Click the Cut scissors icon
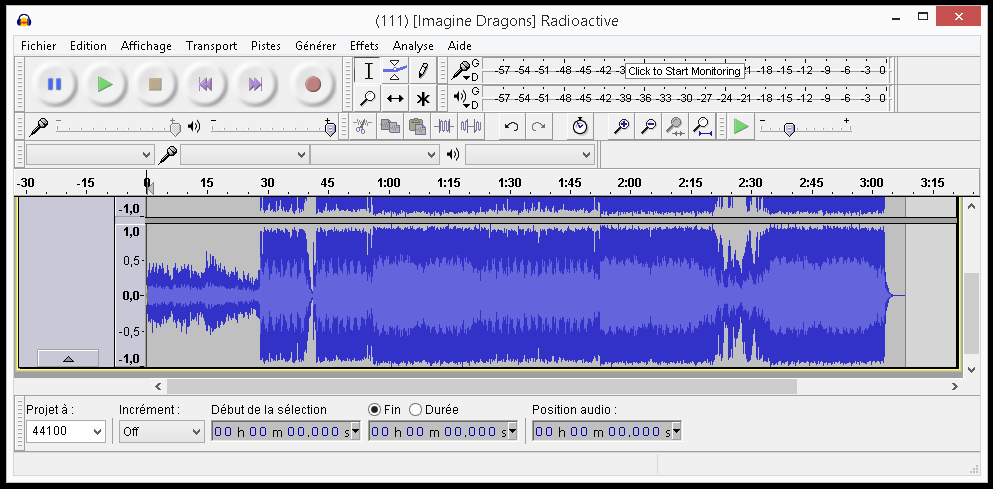The height and width of the screenshot is (489, 993). tap(362, 127)
